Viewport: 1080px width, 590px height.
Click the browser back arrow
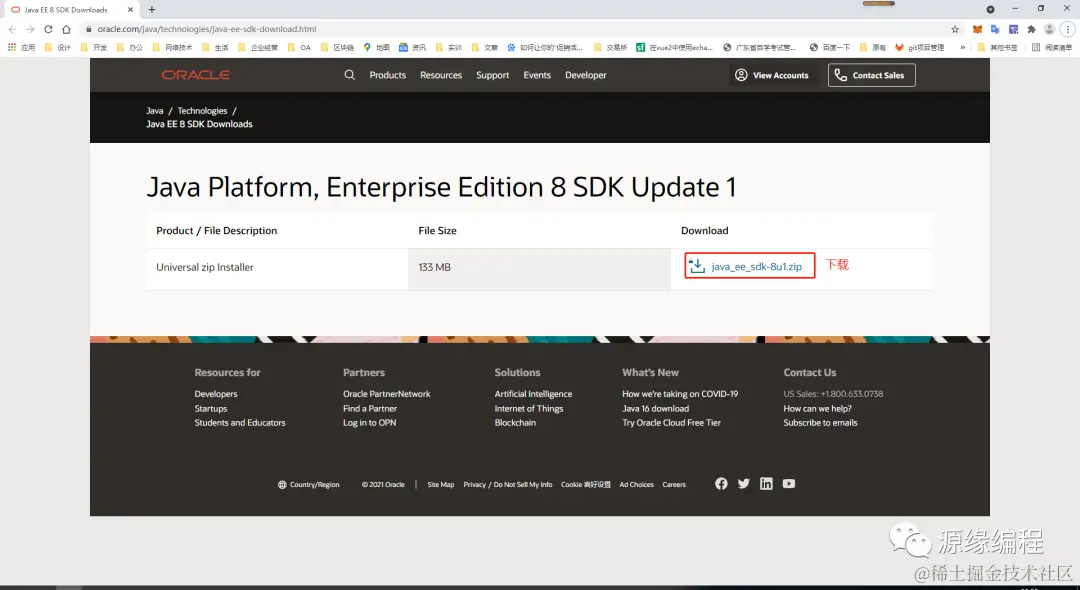pyautogui.click(x=12, y=29)
